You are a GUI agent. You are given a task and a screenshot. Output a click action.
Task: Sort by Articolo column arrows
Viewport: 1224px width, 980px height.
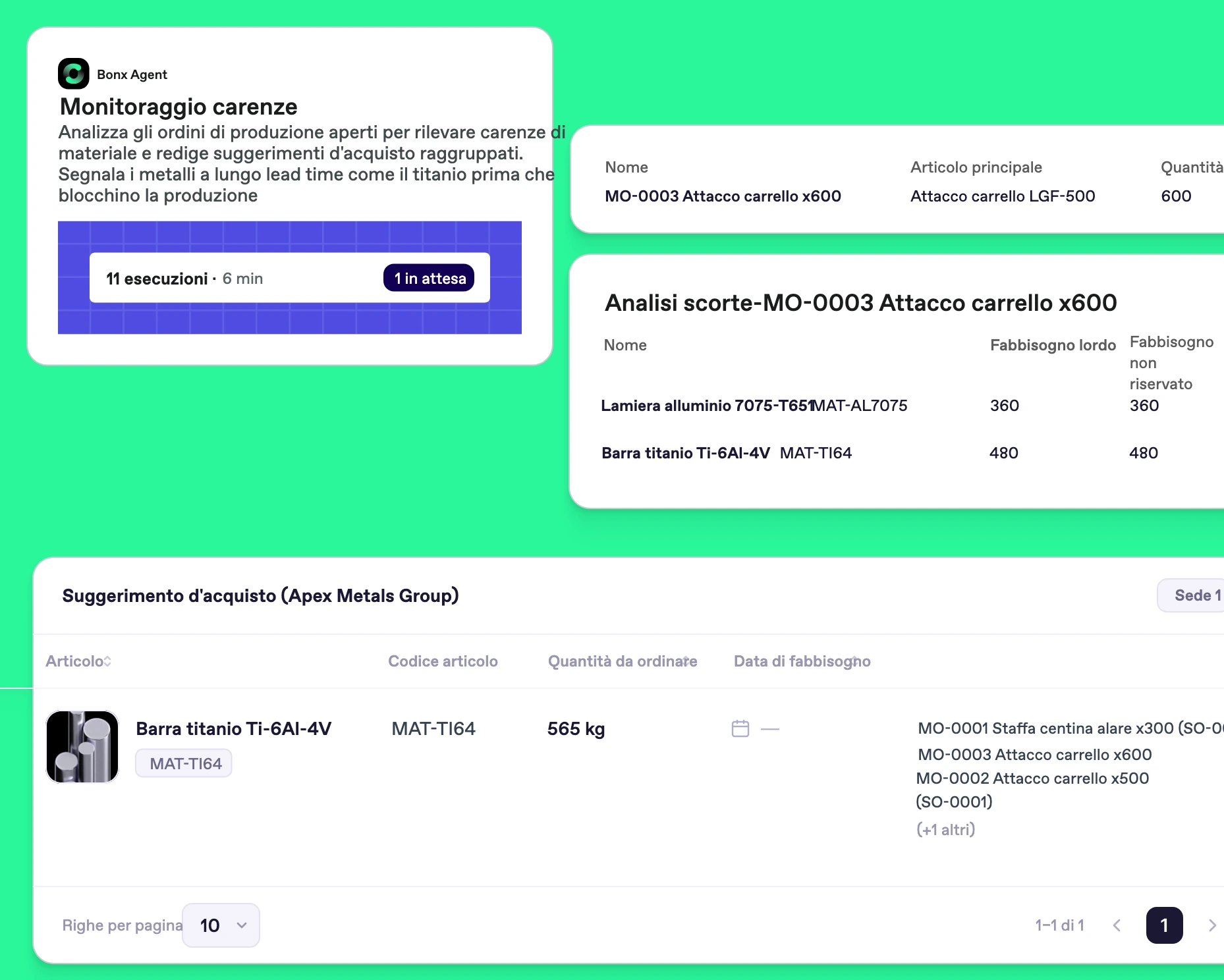click(x=107, y=661)
